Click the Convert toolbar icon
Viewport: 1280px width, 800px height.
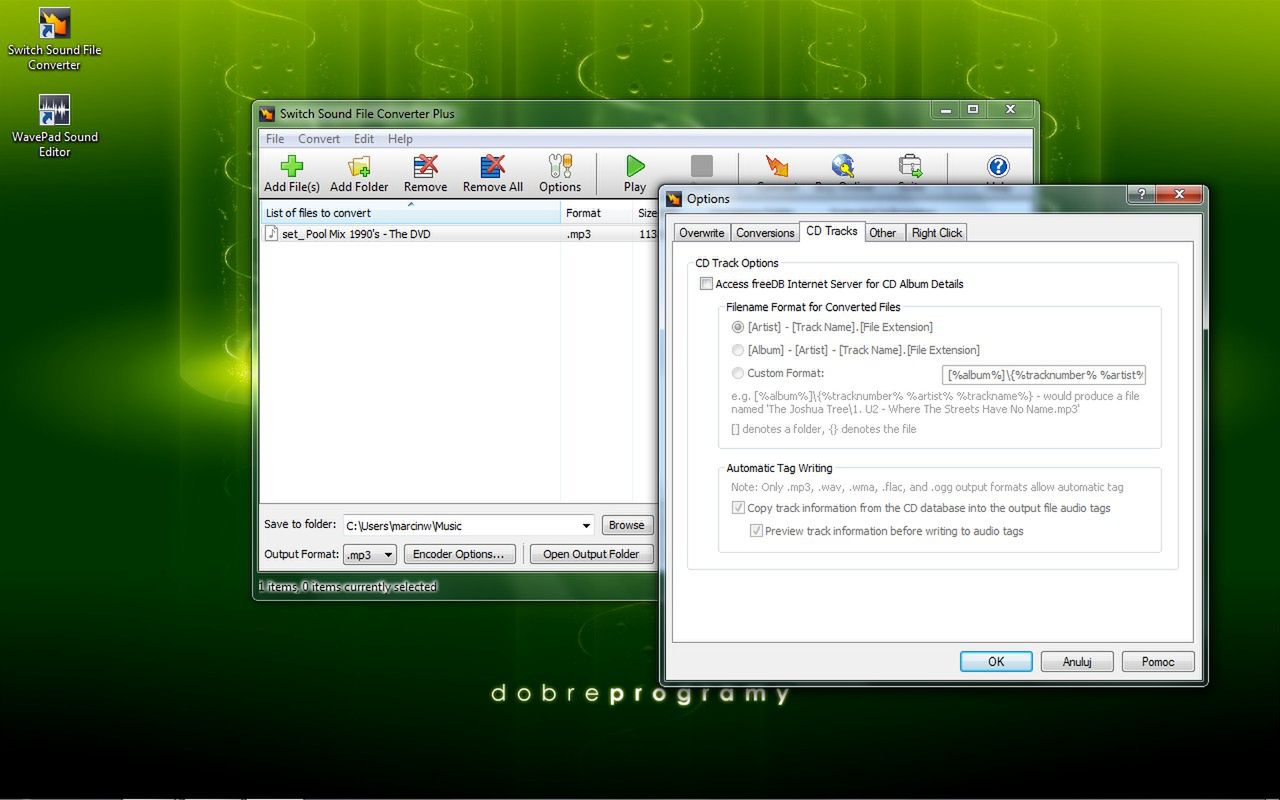(776, 166)
